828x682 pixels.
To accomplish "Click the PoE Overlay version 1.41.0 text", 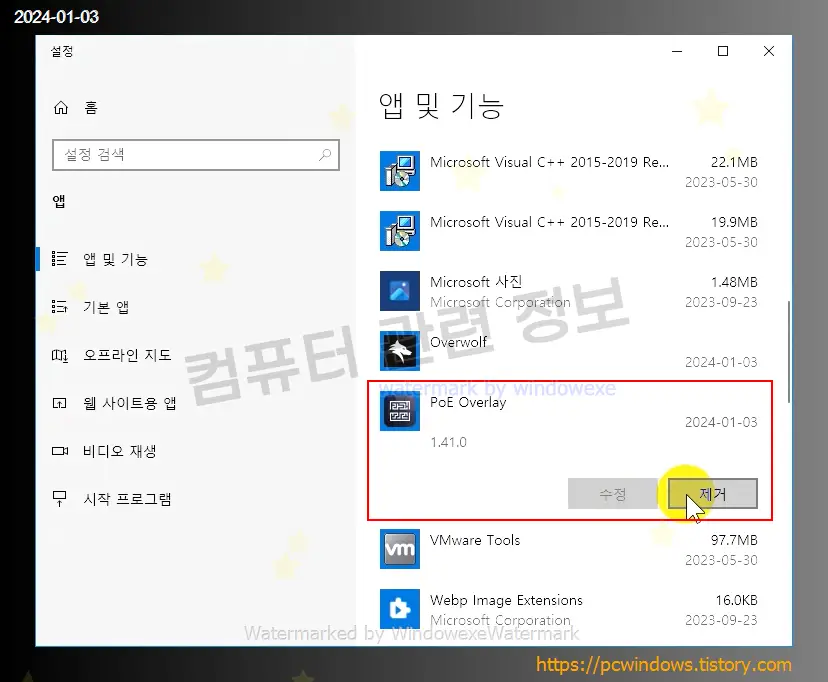I will (448, 442).
